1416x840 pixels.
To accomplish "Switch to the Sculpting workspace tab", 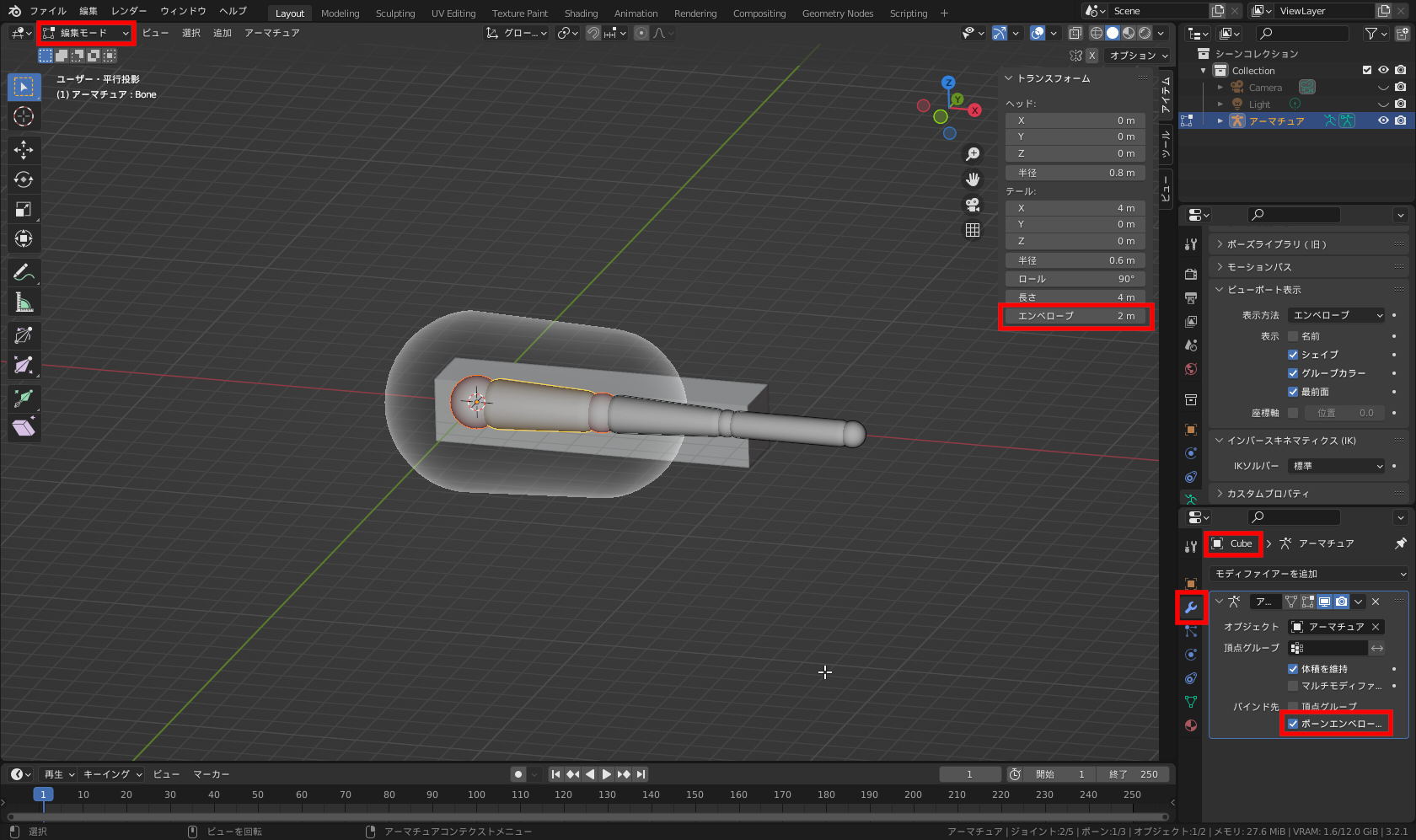I will (x=395, y=13).
